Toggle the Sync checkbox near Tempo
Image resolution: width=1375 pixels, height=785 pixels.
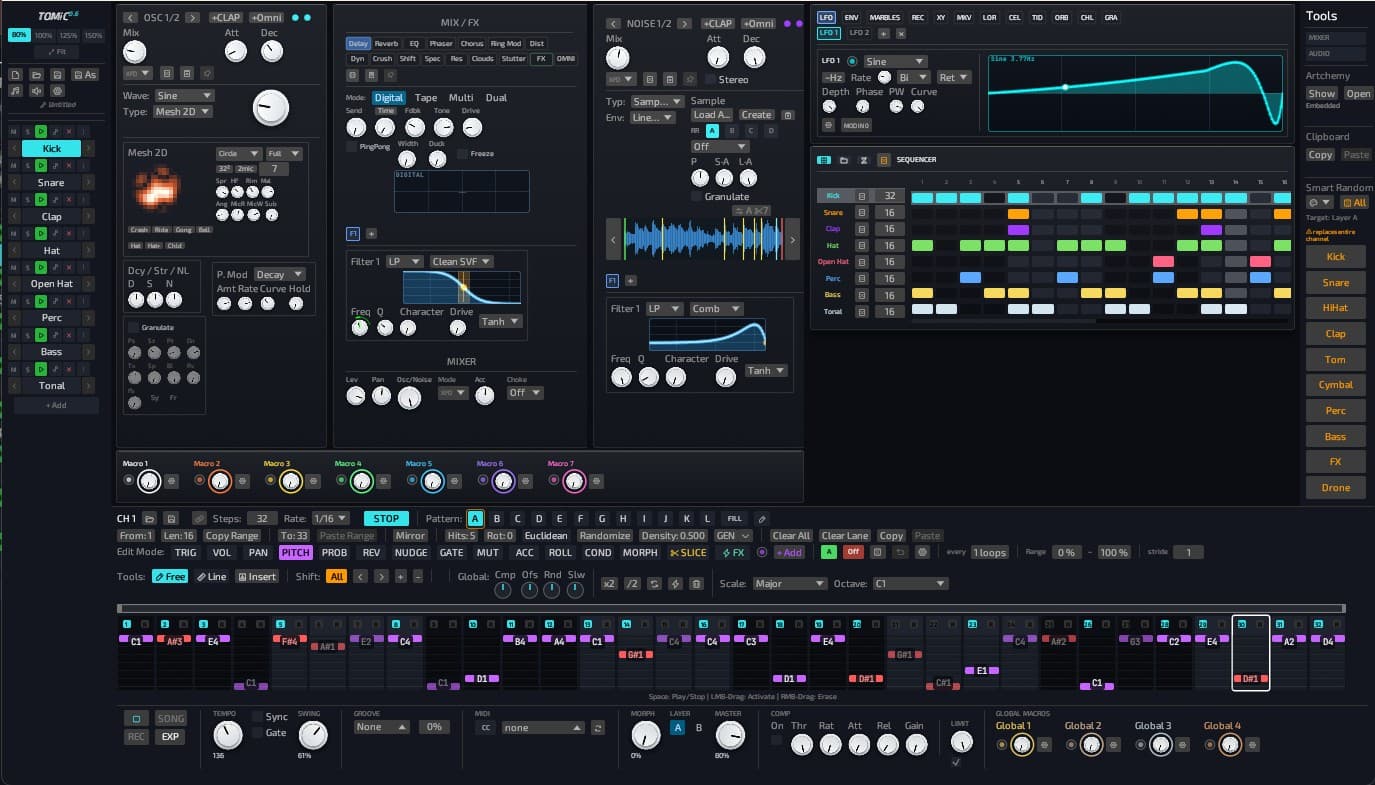pos(257,717)
